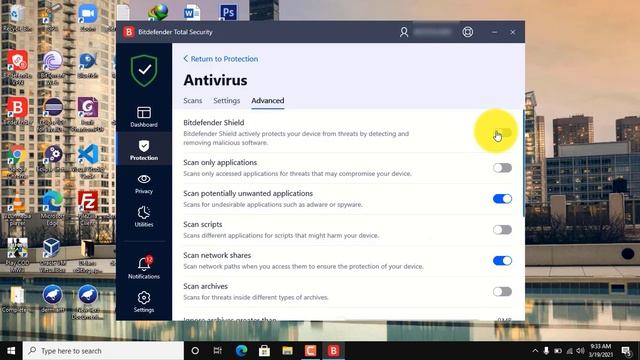Select the FileZilla desktop shortcut
Image resolution: width=640 pixels, height=360 pixels.
pos(88,207)
